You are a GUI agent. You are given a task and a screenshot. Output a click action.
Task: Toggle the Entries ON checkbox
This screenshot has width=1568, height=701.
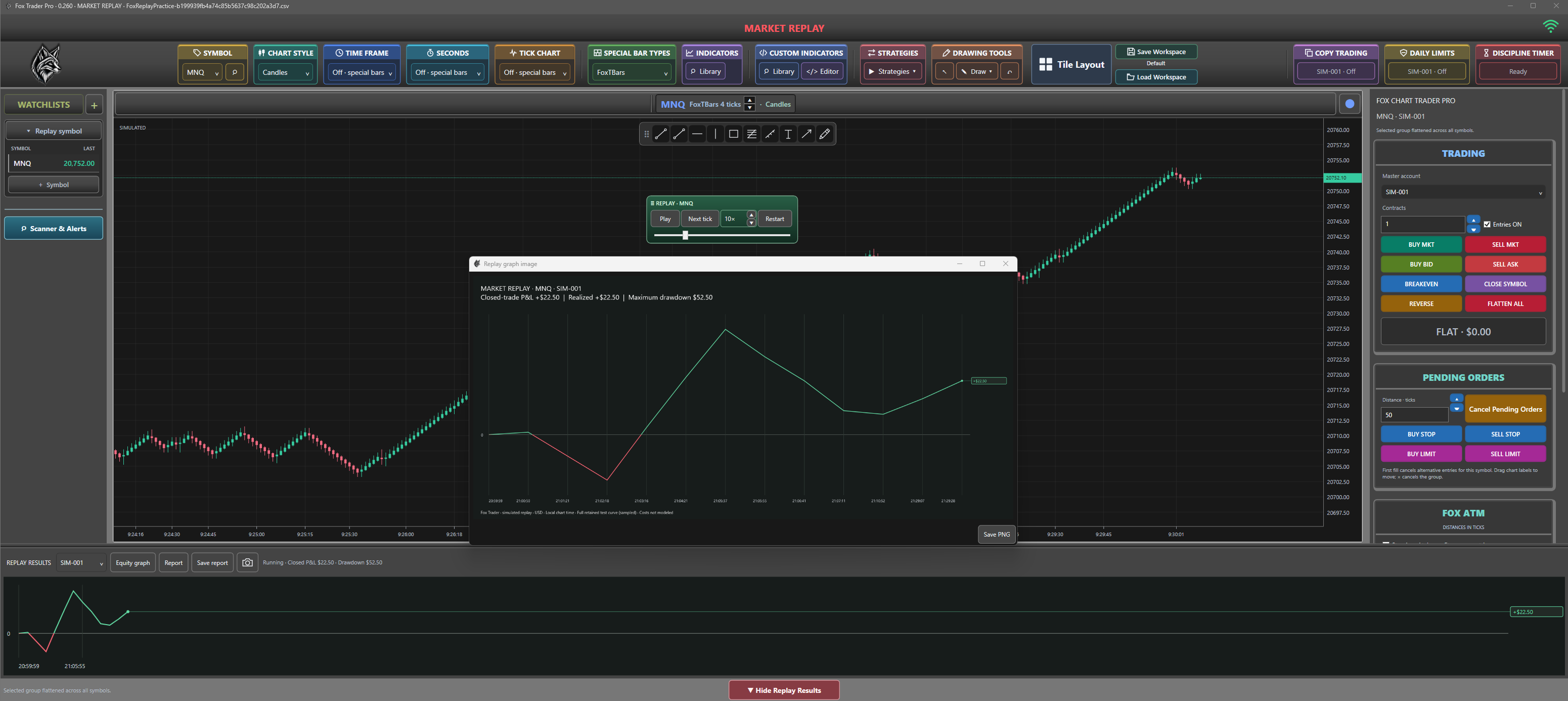coord(1487,224)
